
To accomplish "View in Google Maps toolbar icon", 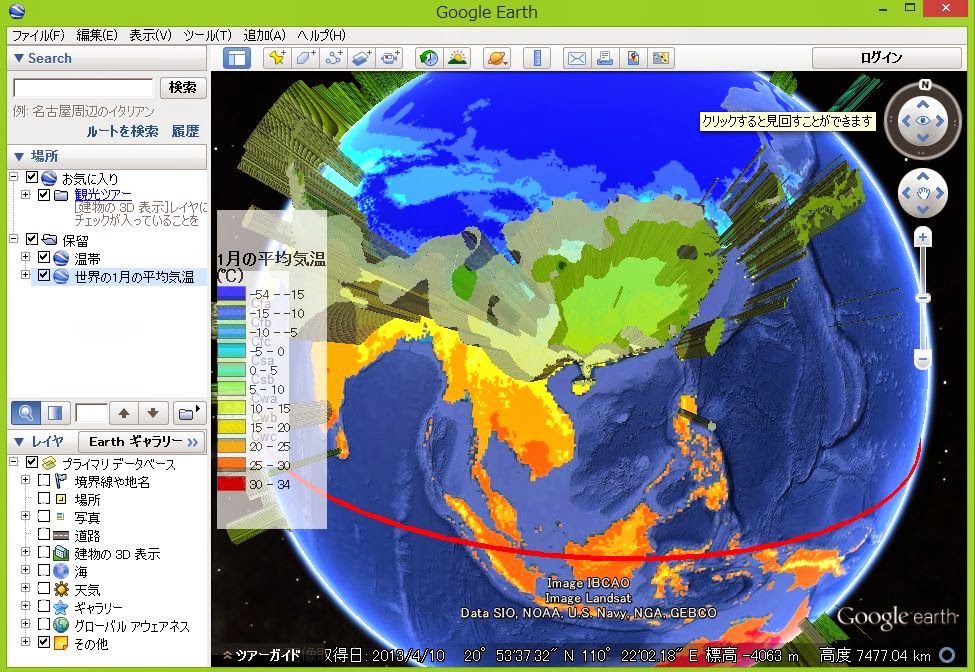I will coord(661,58).
